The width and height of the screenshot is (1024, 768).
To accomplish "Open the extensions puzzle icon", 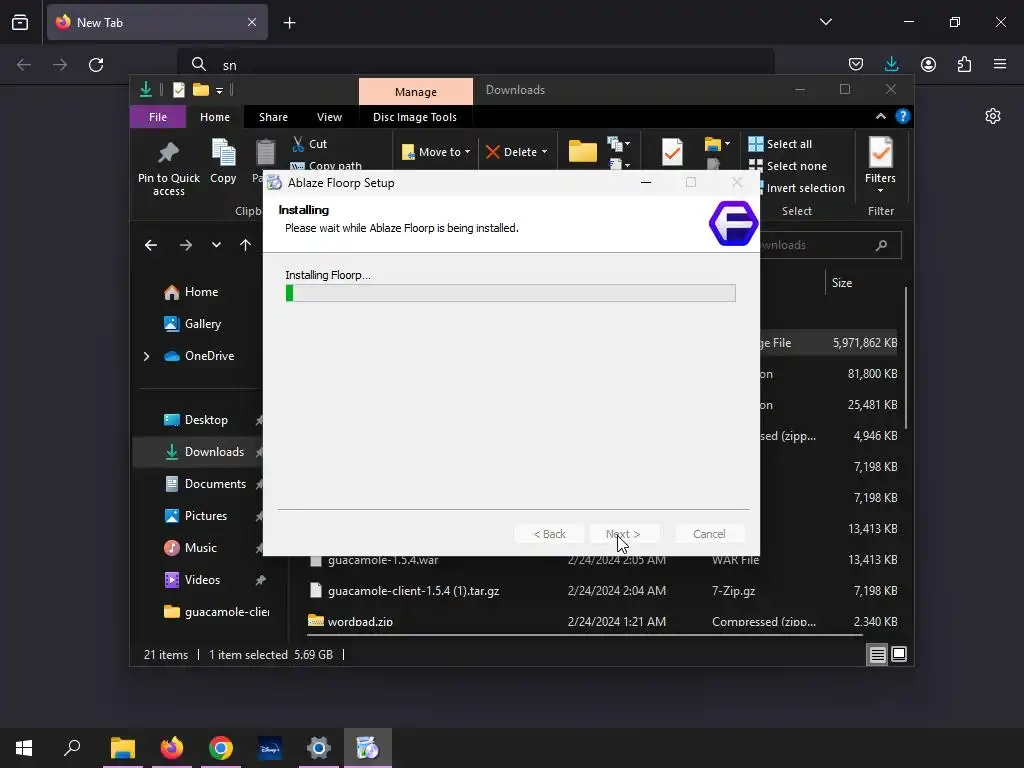I will pyautogui.click(x=964, y=64).
